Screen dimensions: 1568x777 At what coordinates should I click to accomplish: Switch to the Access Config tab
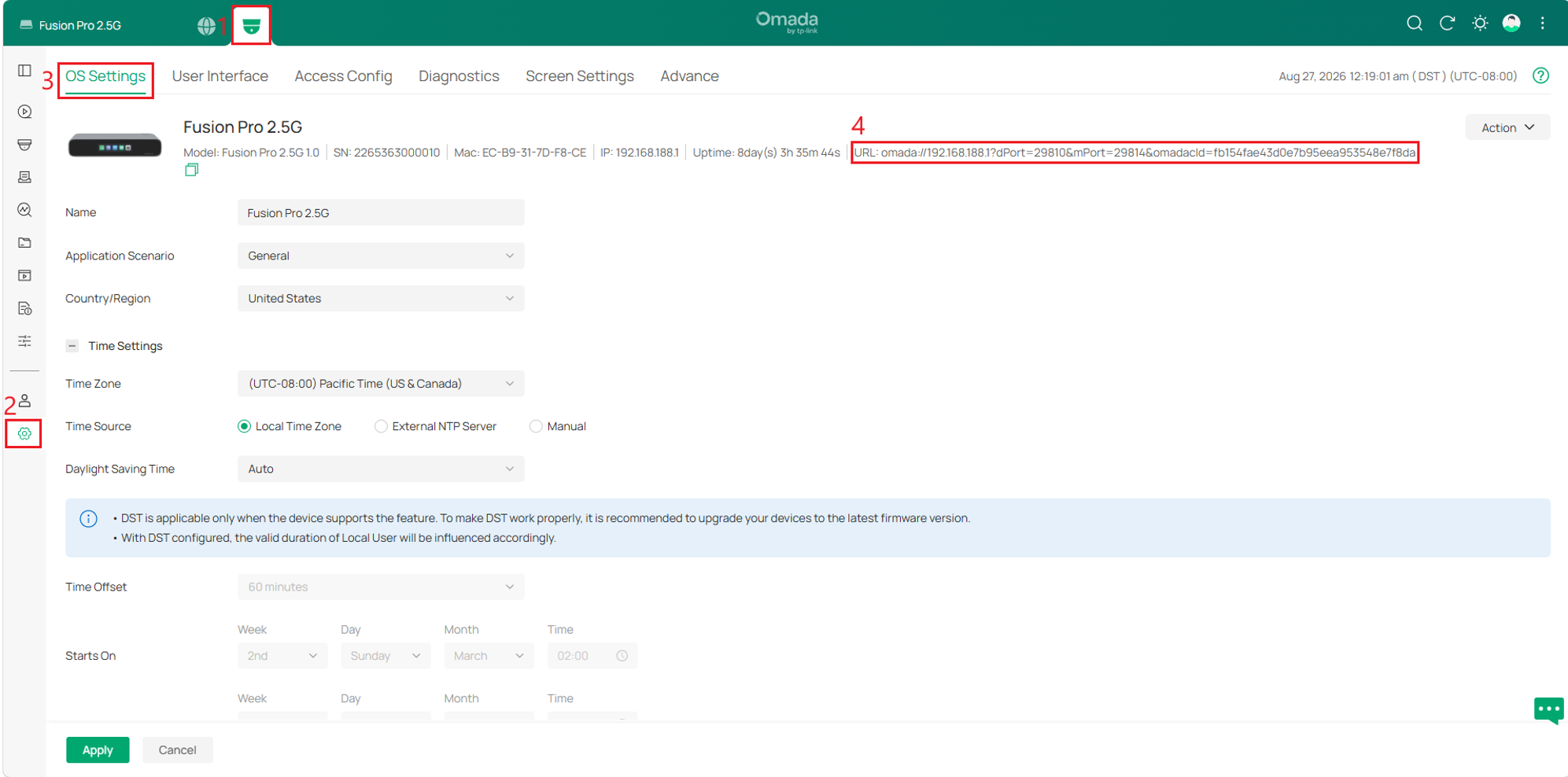(343, 76)
